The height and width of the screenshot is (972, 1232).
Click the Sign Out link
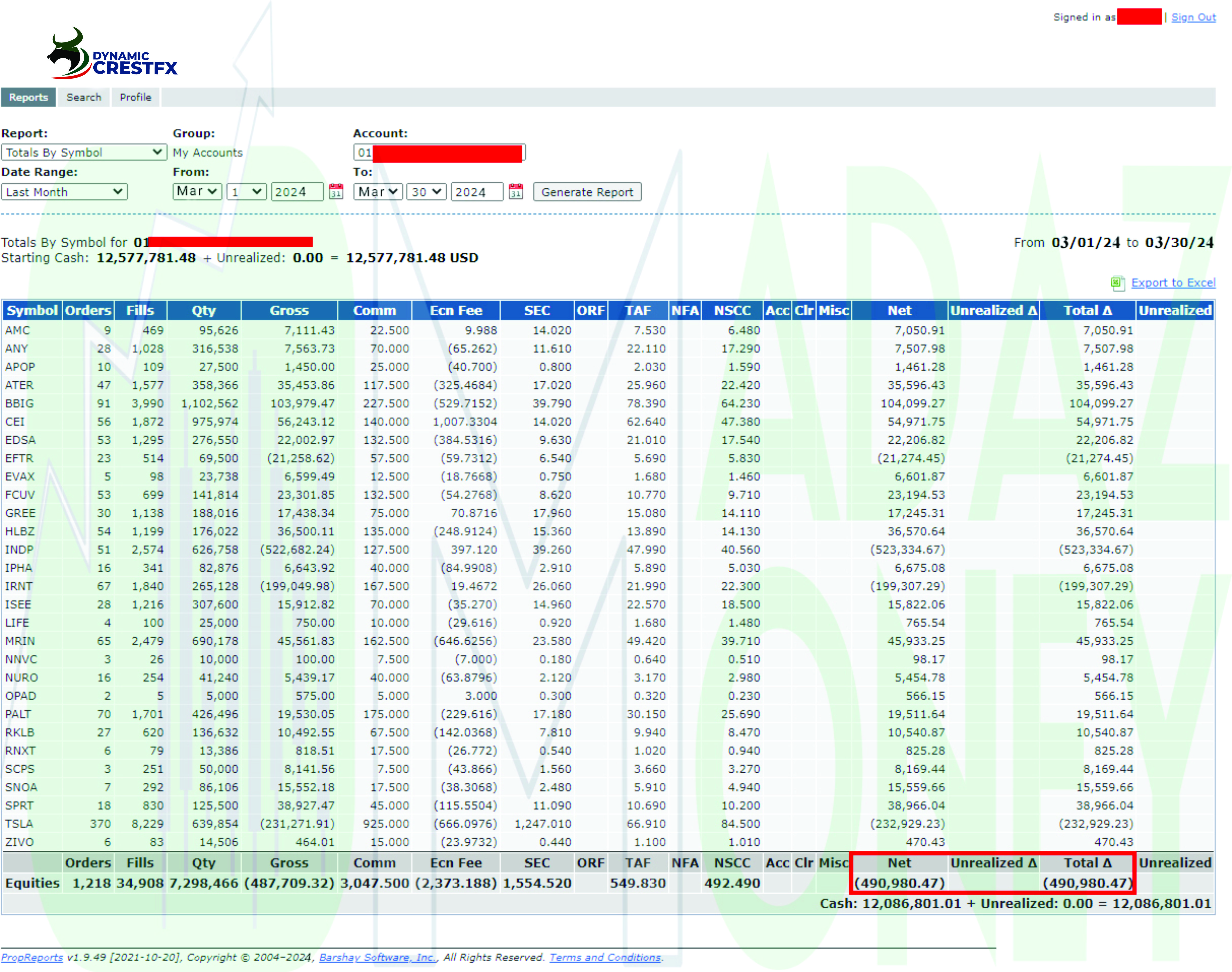pyautogui.click(x=1193, y=17)
